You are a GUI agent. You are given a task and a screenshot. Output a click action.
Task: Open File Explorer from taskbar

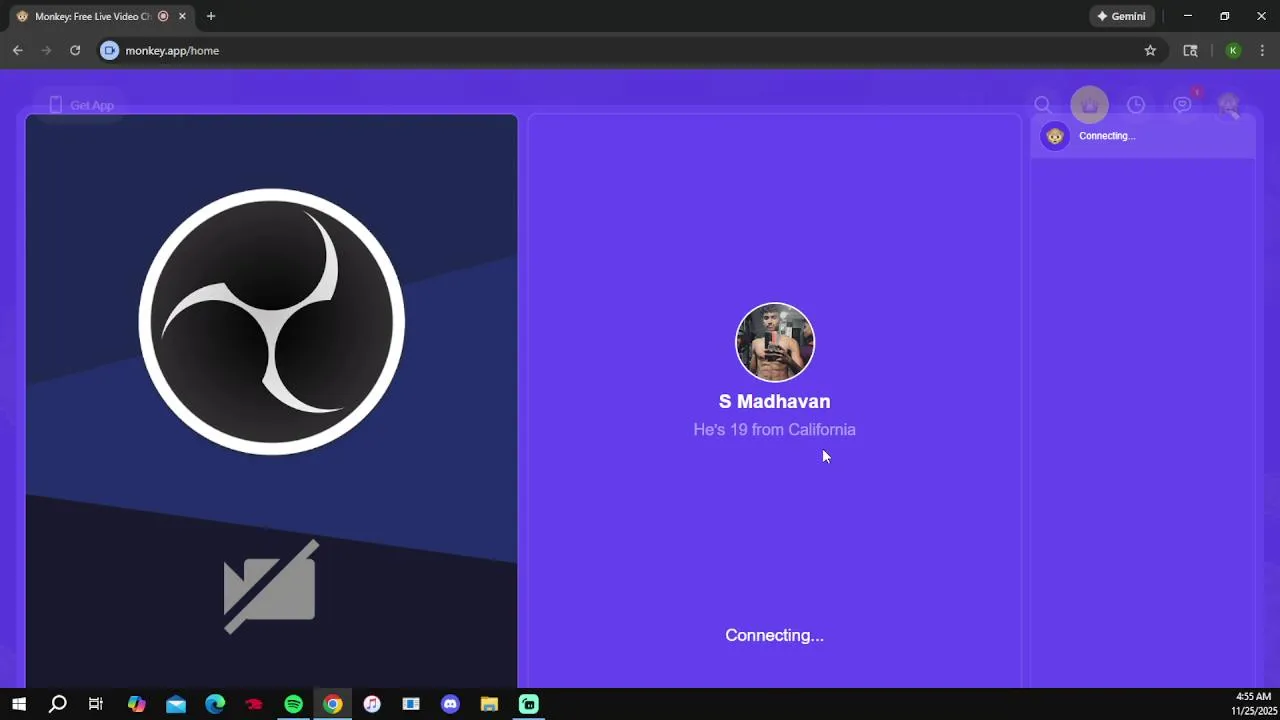tap(489, 704)
